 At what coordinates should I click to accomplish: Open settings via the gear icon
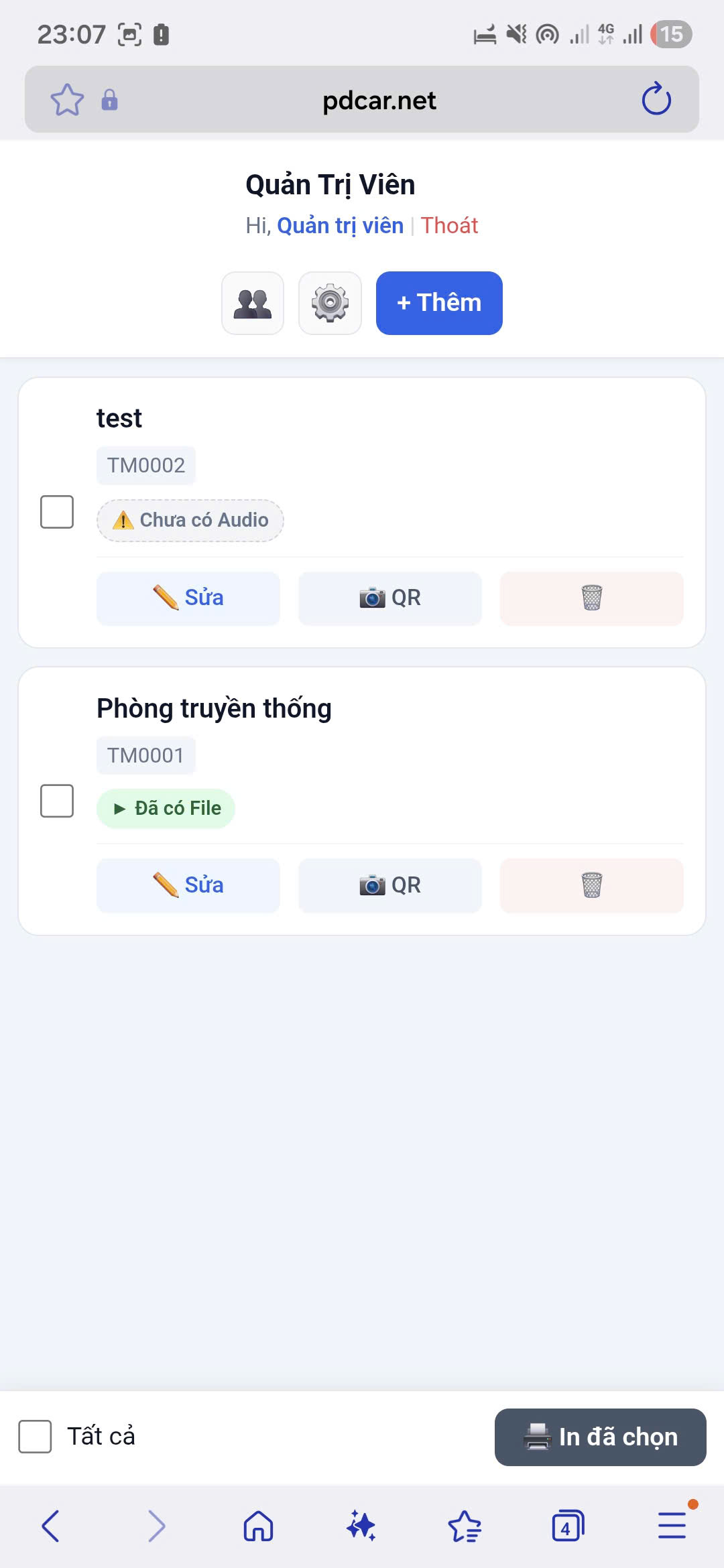(x=330, y=303)
